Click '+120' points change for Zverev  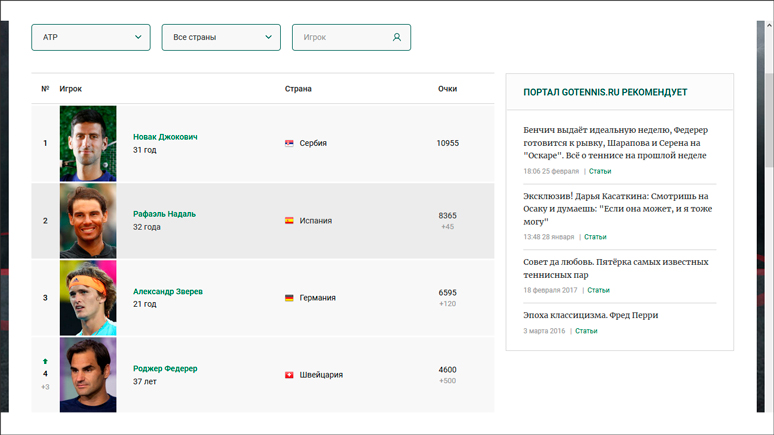tap(448, 304)
